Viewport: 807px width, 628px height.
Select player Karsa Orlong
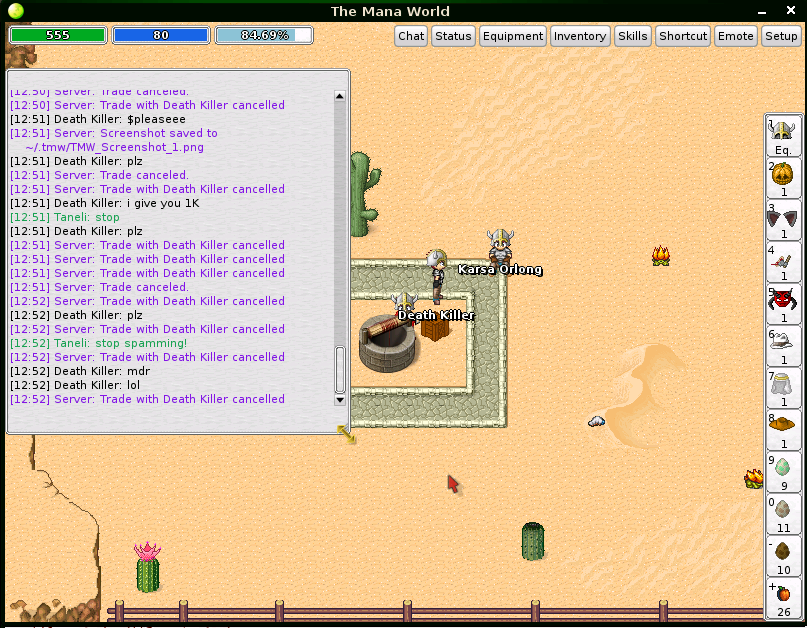pyautogui.click(x=500, y=251)
